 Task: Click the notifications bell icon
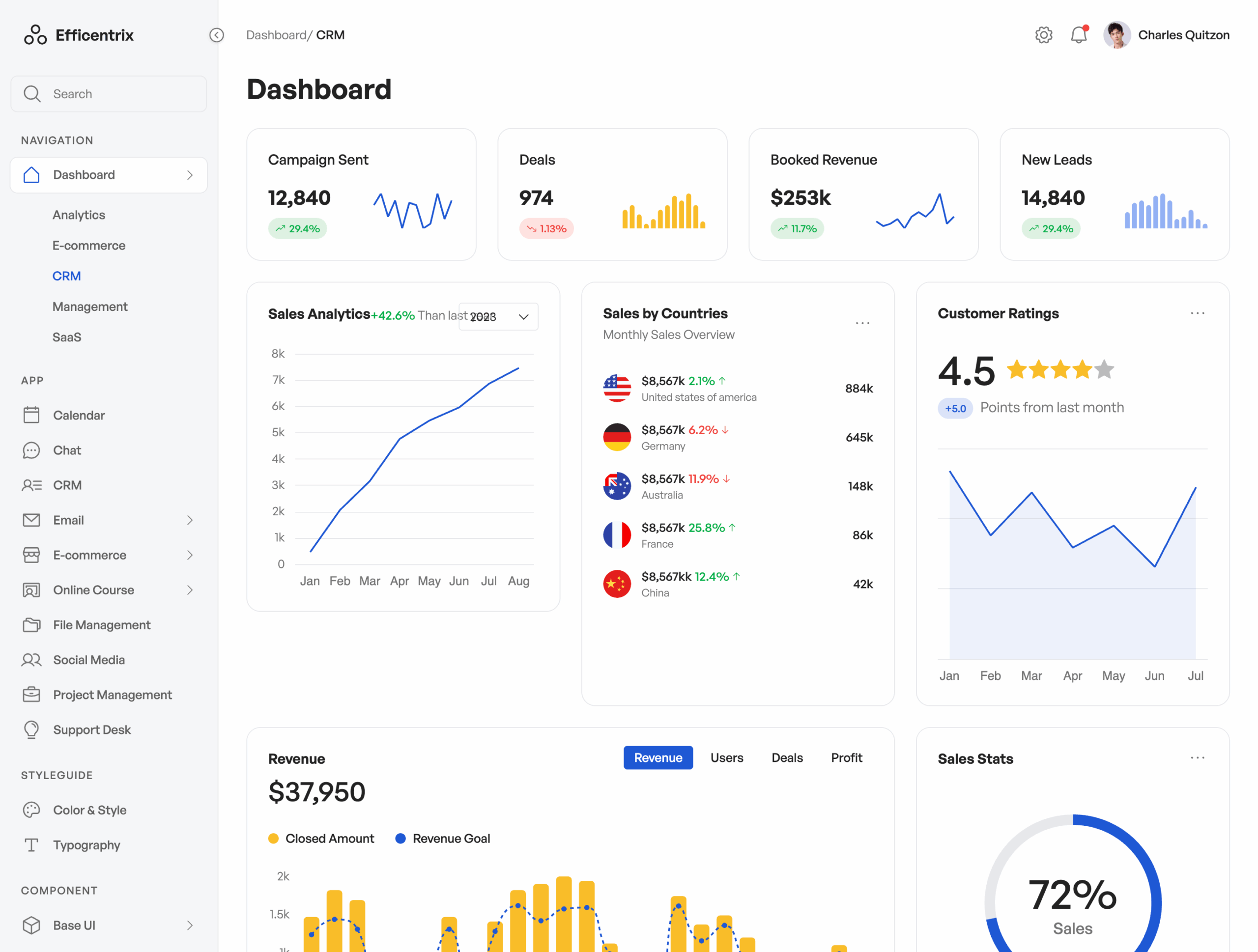click(x=1078, y=35)
